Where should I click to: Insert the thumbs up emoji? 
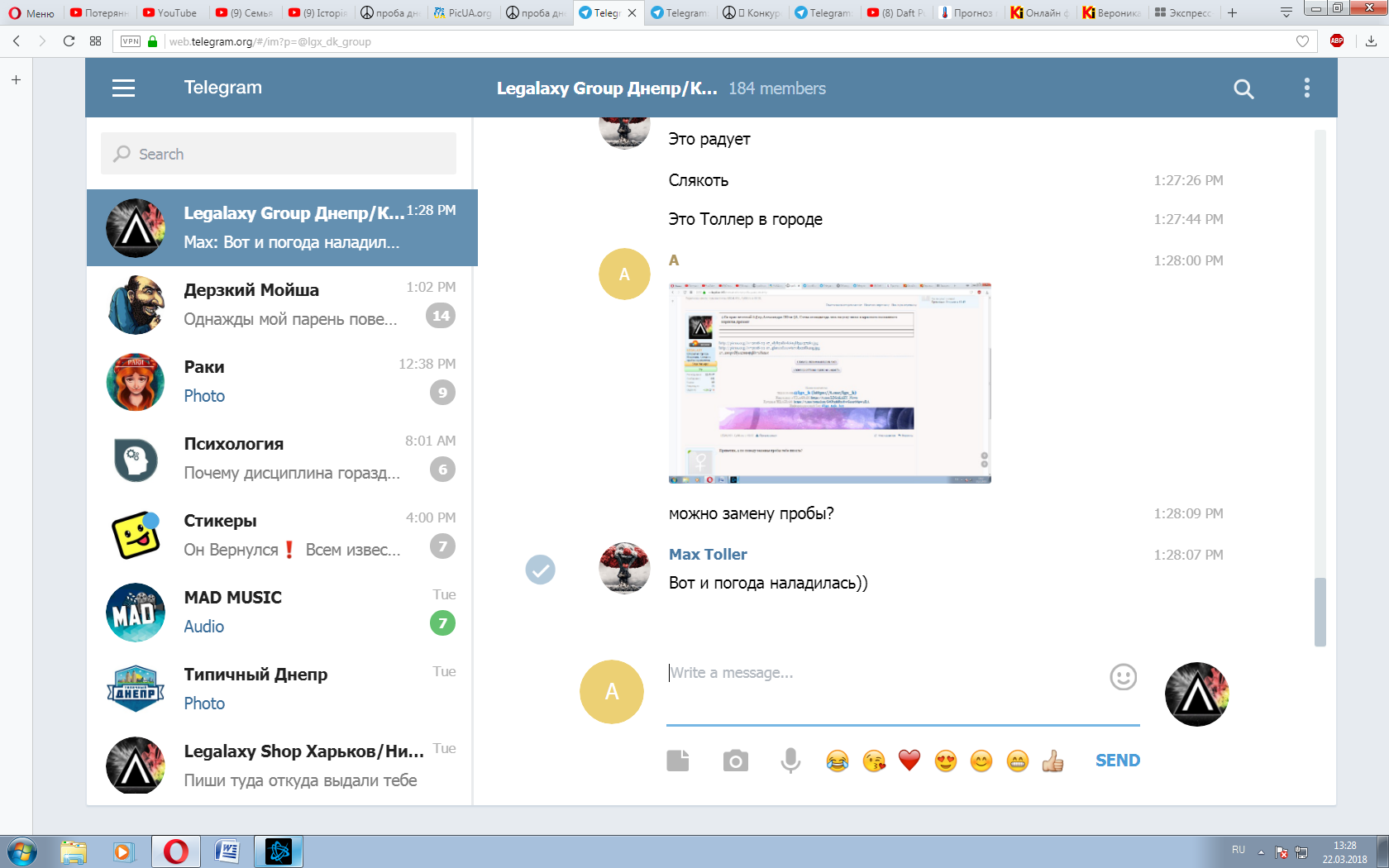[x=1052, y=761]
